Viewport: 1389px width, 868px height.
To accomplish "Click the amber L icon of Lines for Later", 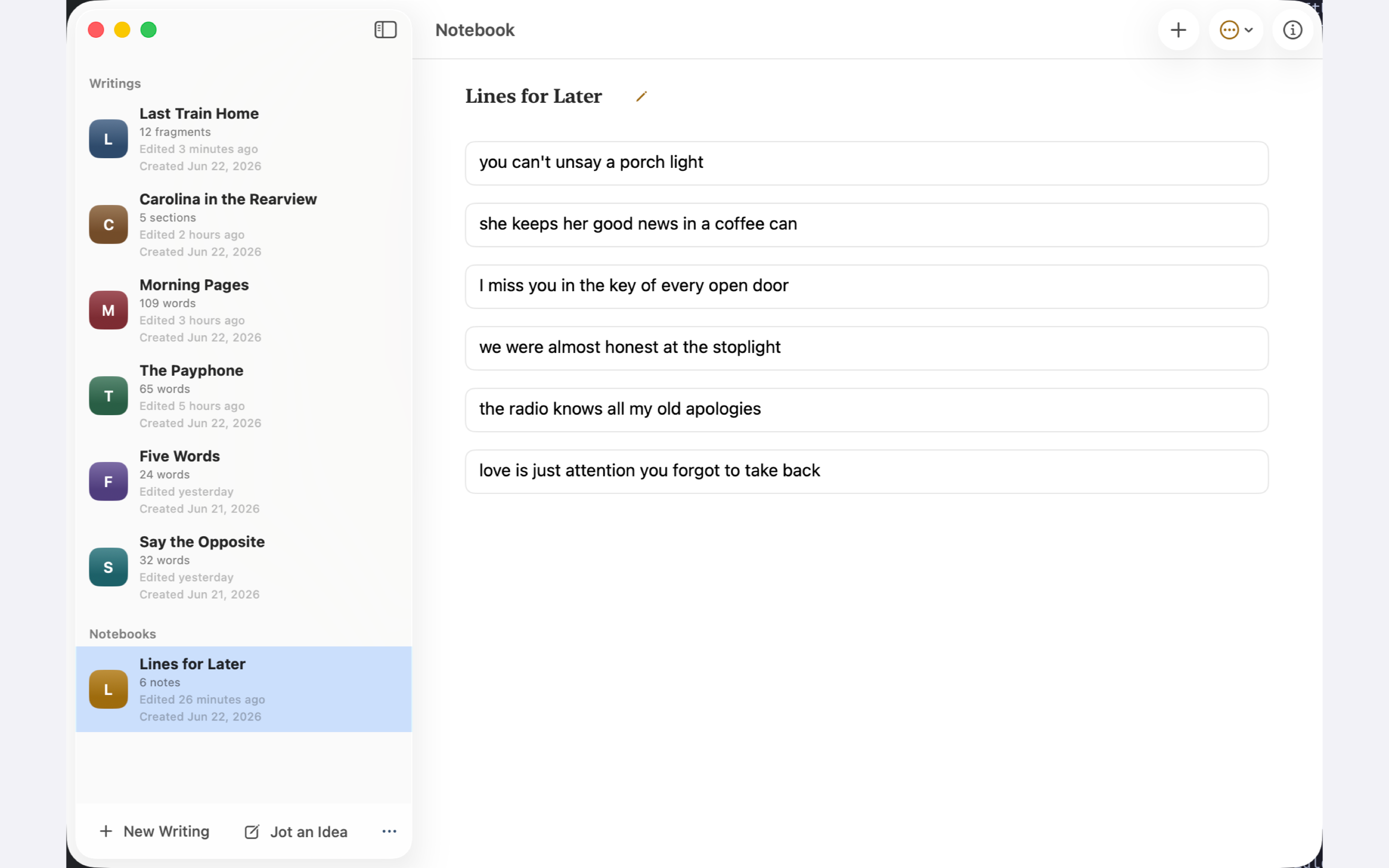I will tap(108, 689).
